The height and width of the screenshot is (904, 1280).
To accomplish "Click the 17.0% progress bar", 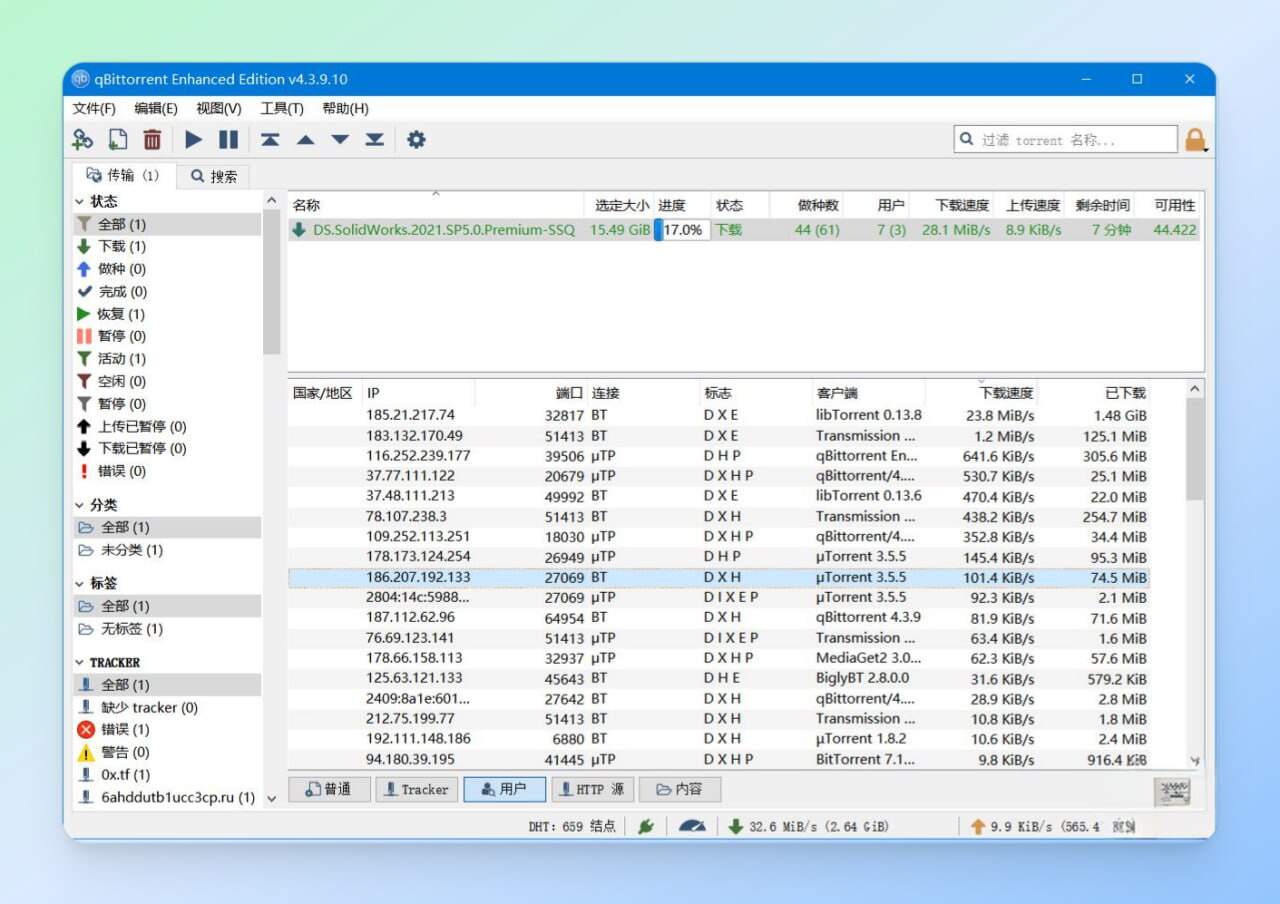I will point(681,229).
